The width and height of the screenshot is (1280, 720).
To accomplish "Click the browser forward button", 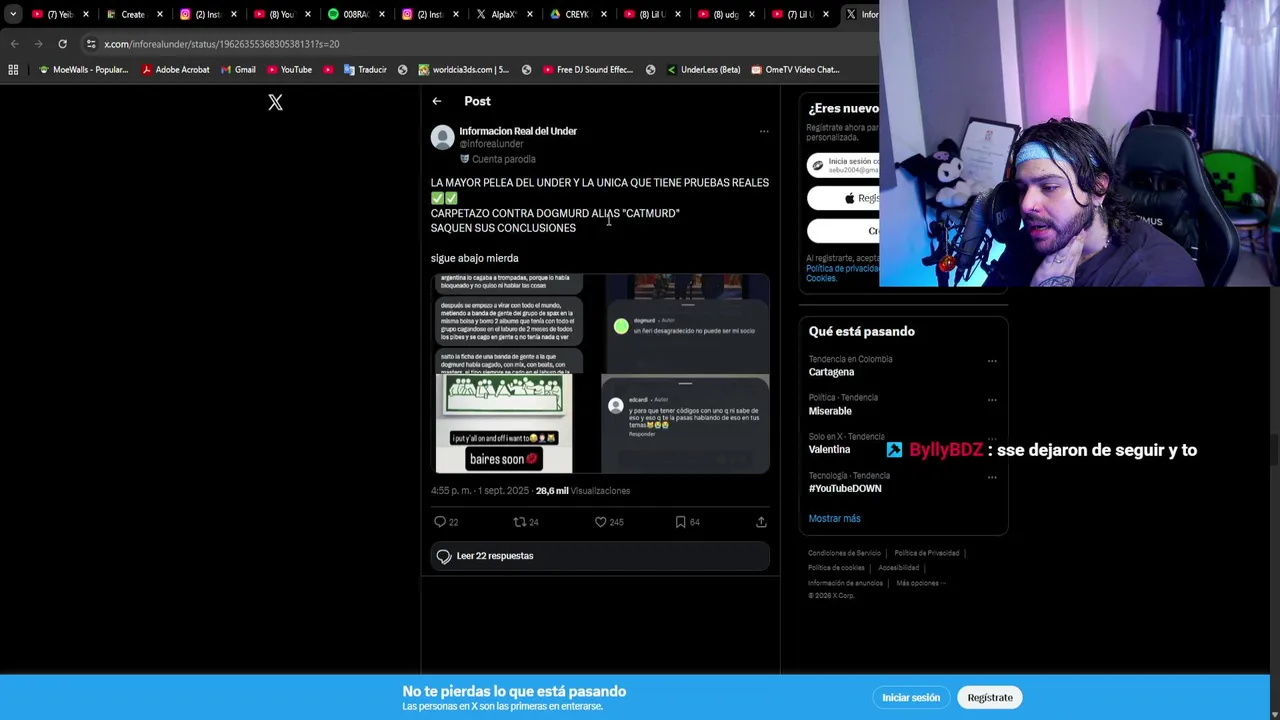I will [x=38, y=44].
